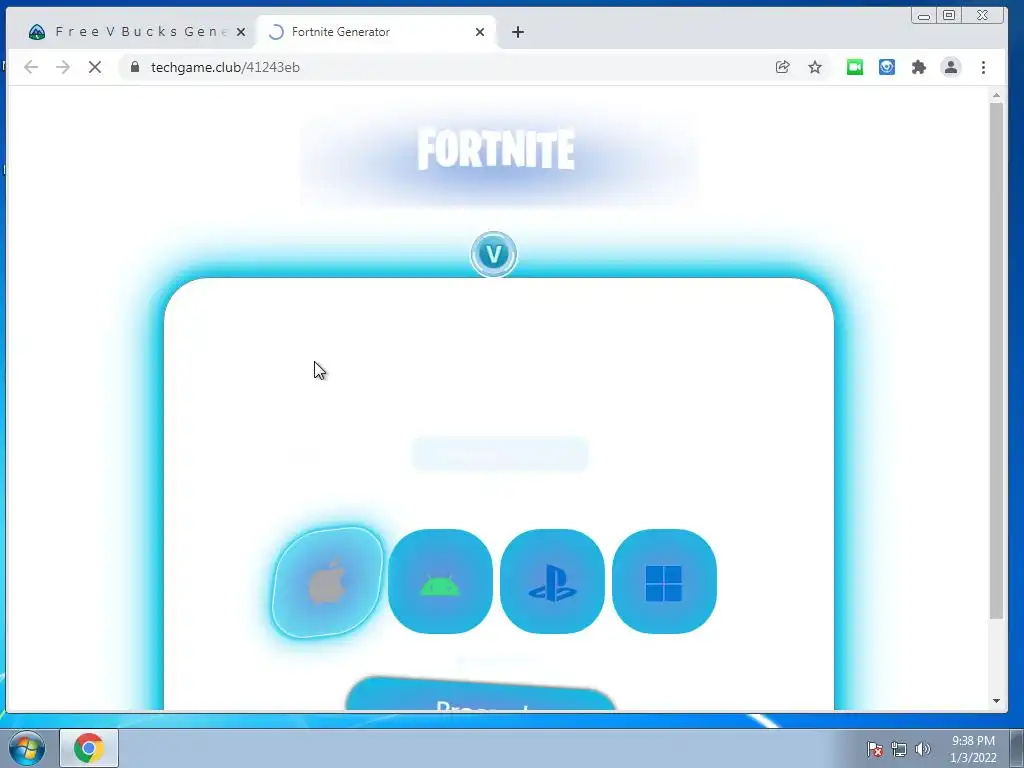Click Show desktop button at taskbar end

click(1017, 748)
